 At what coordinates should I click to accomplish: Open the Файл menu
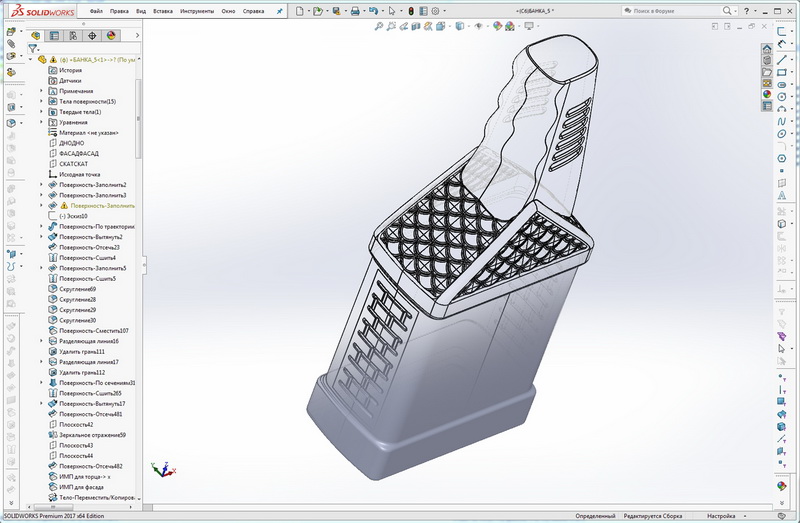[95, 11]
